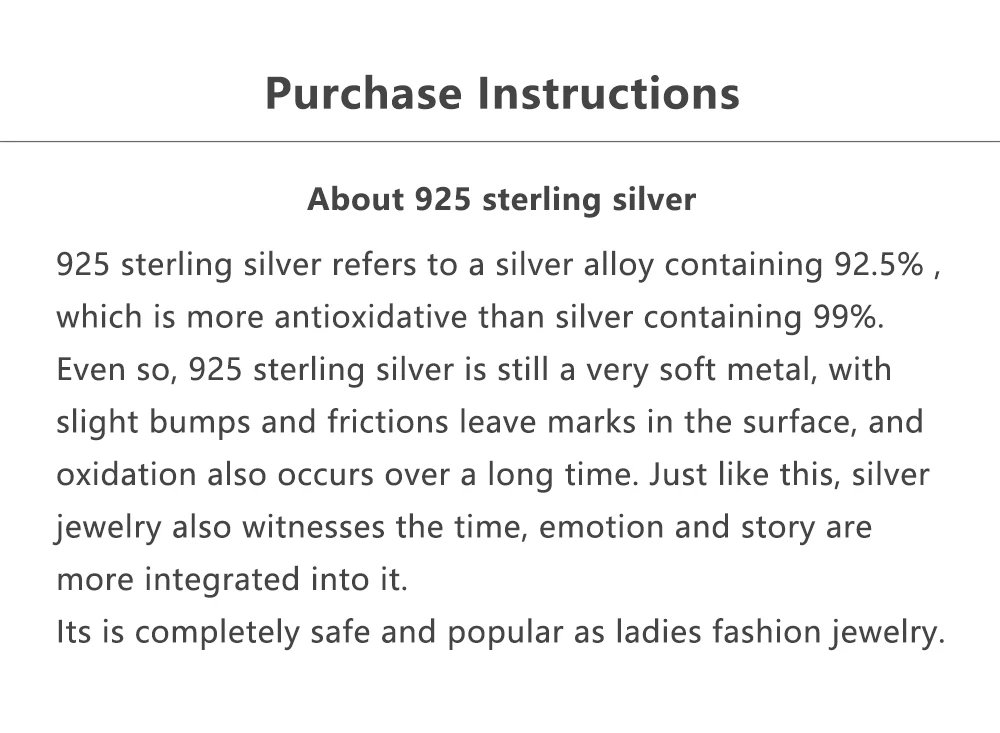
Task: Click the line starting 'oxidation also occurs'
Action: click(492, 475)
